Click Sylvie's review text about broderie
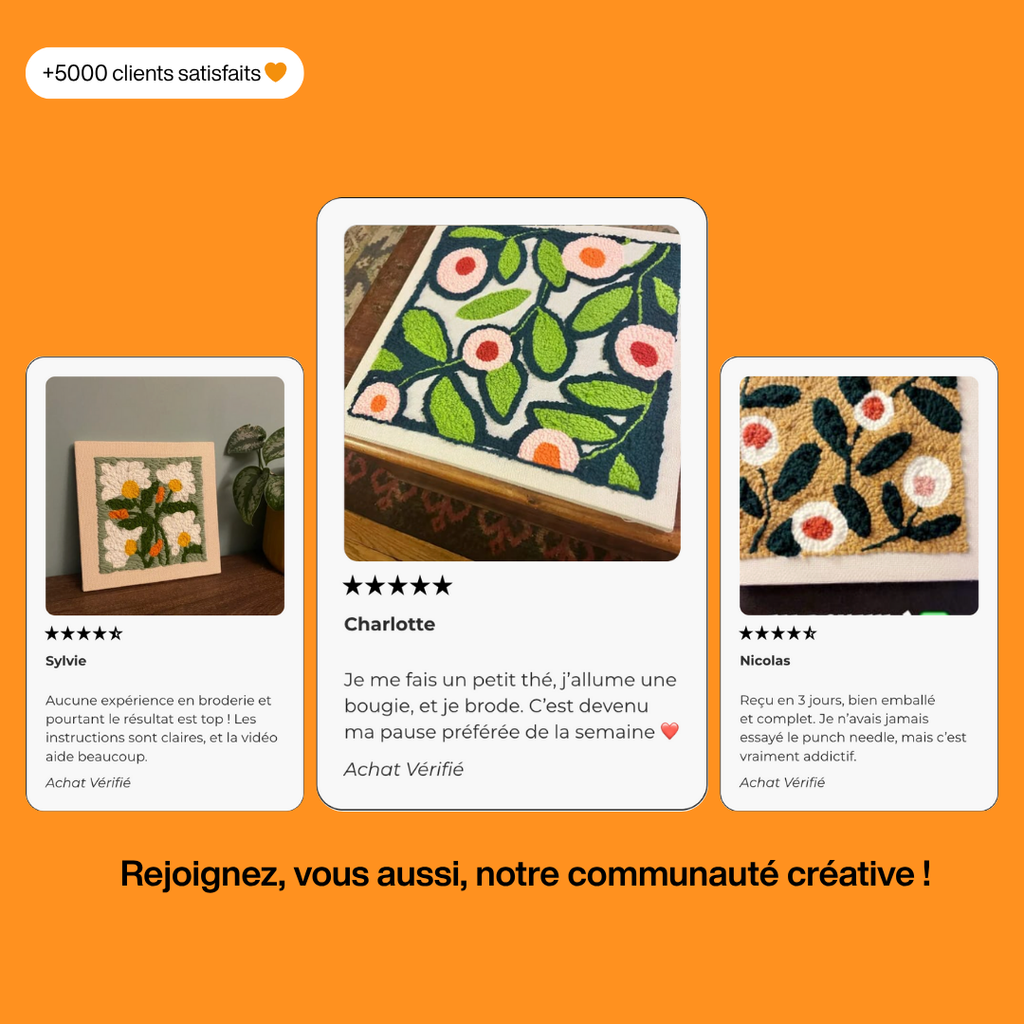Screen dimensions: 1024x1024 161,728
